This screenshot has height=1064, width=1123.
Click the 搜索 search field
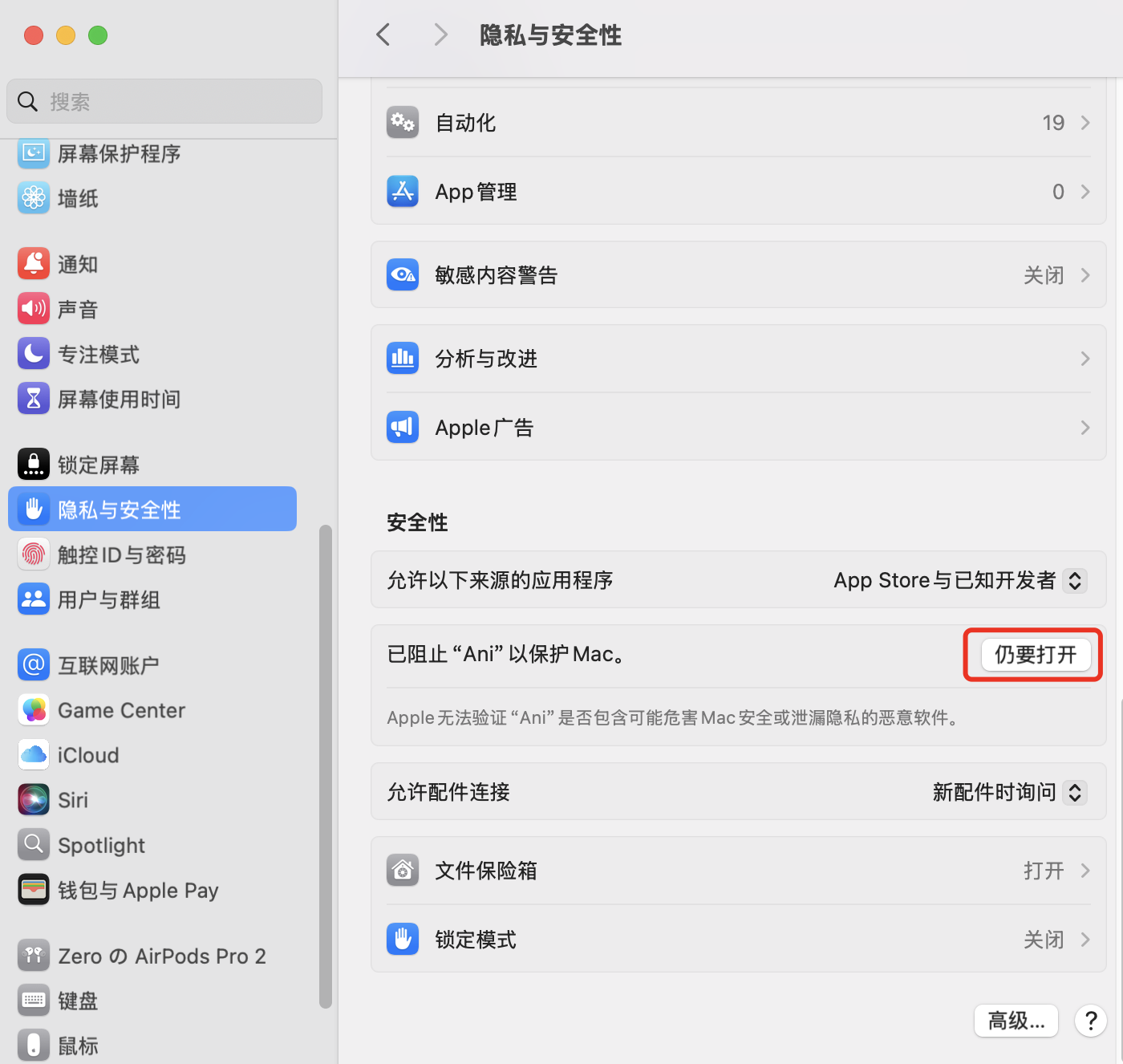coord(164,102)
